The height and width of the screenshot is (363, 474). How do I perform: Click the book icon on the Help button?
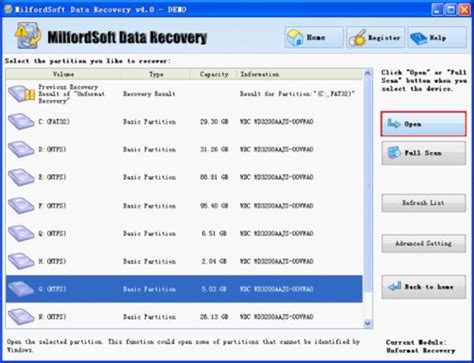(x=419, y=39)
